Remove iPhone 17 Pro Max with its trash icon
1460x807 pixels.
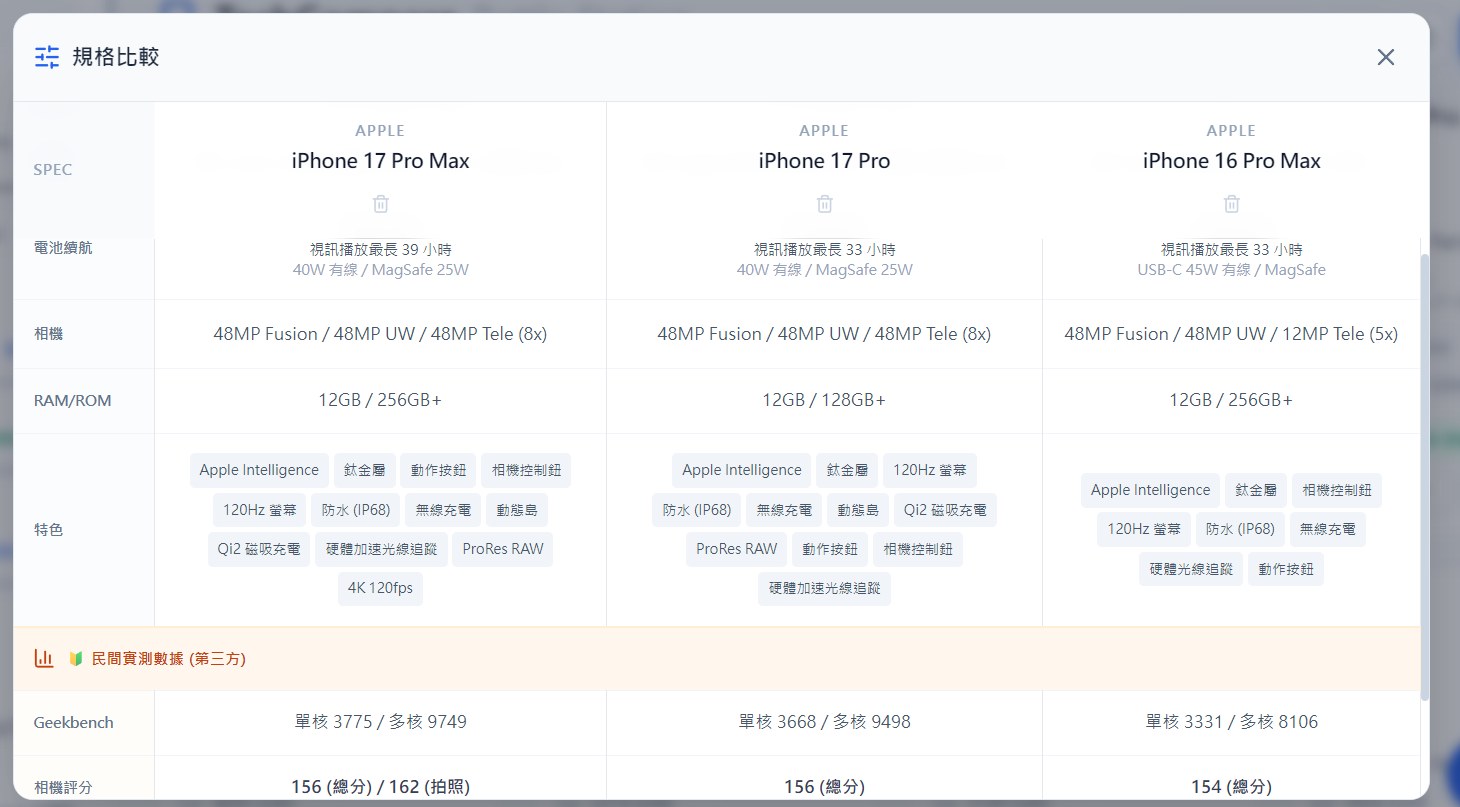click(380, 204)
